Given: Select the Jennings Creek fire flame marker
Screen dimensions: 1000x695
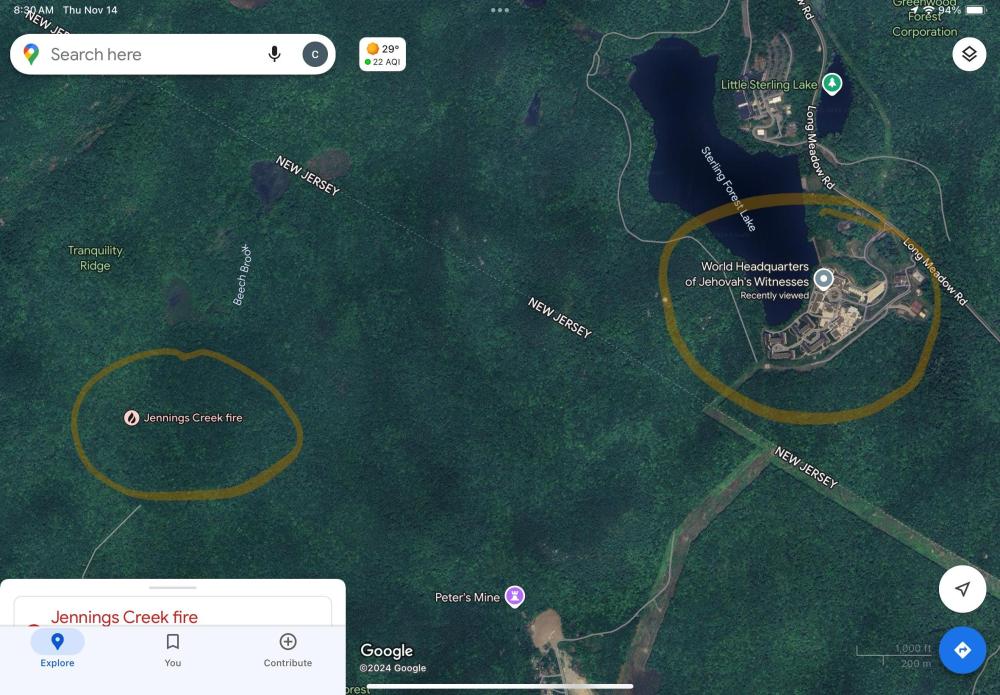Looking at the screenshot, I should pos(131,418).
